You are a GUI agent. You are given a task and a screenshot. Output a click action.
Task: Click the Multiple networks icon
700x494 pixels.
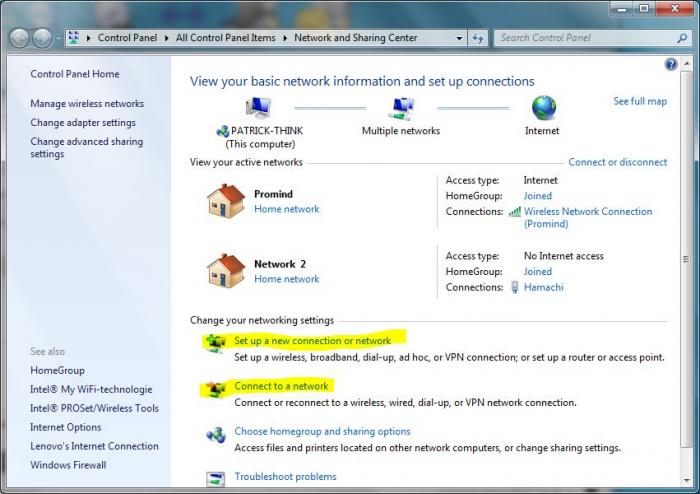click(x=401, y=108)
